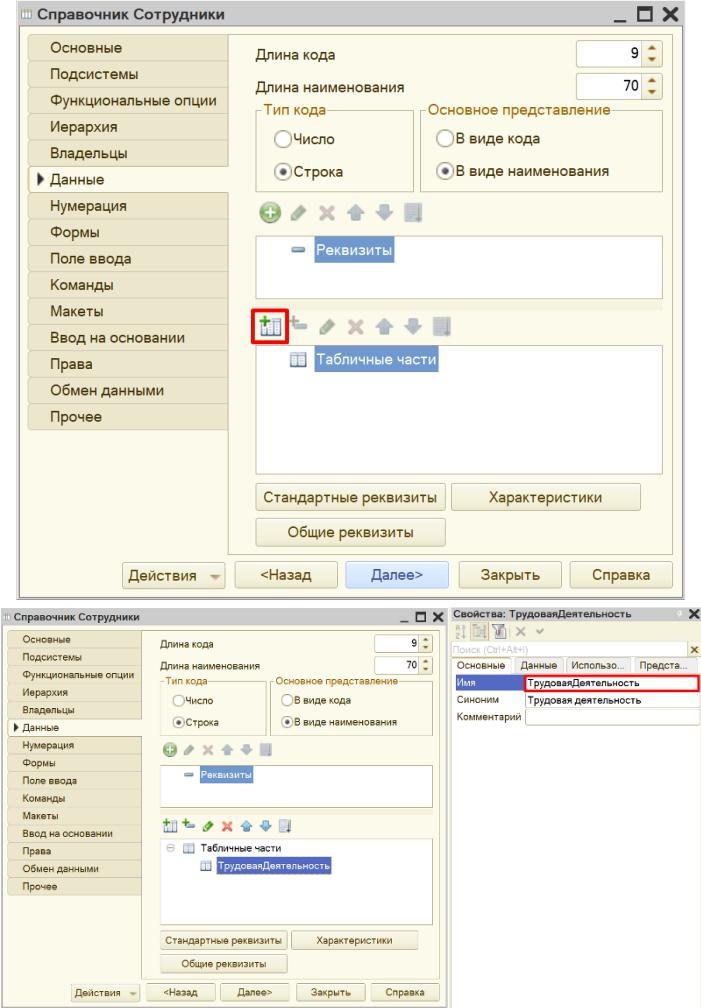
Task: Click move-down arrow above Реквизиты in larger window
Action: click(x=384, y=213)
